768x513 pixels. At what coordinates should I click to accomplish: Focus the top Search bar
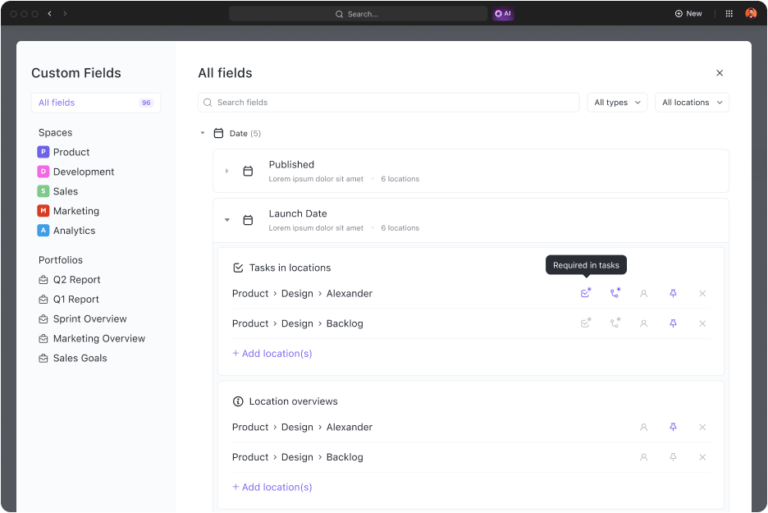358,14
